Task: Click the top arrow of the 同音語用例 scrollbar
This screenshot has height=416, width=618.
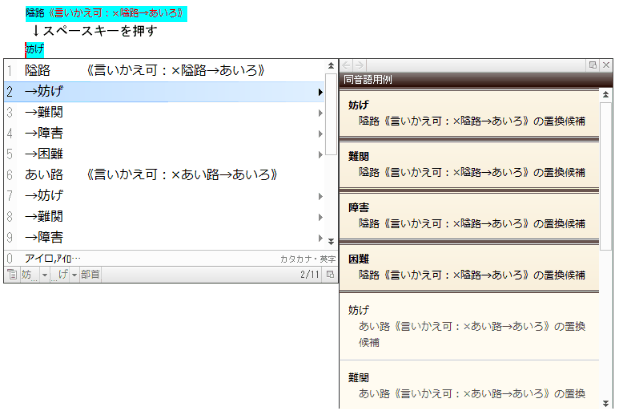Action: tap(606, 94)
